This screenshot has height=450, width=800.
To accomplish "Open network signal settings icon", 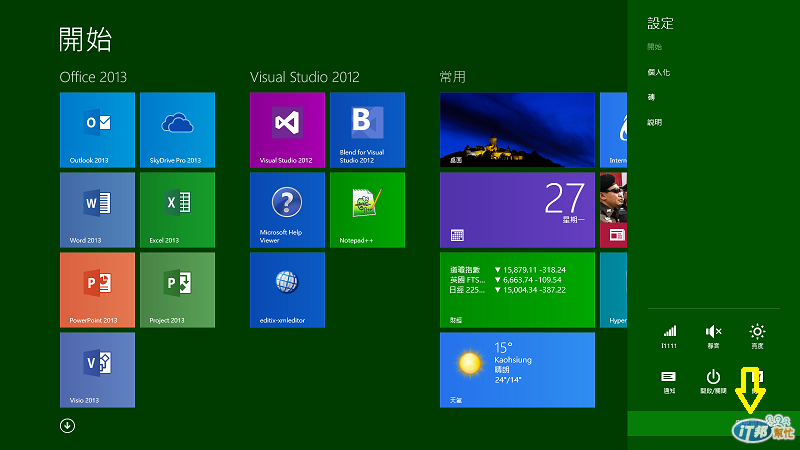I will [x=669, y=336].
